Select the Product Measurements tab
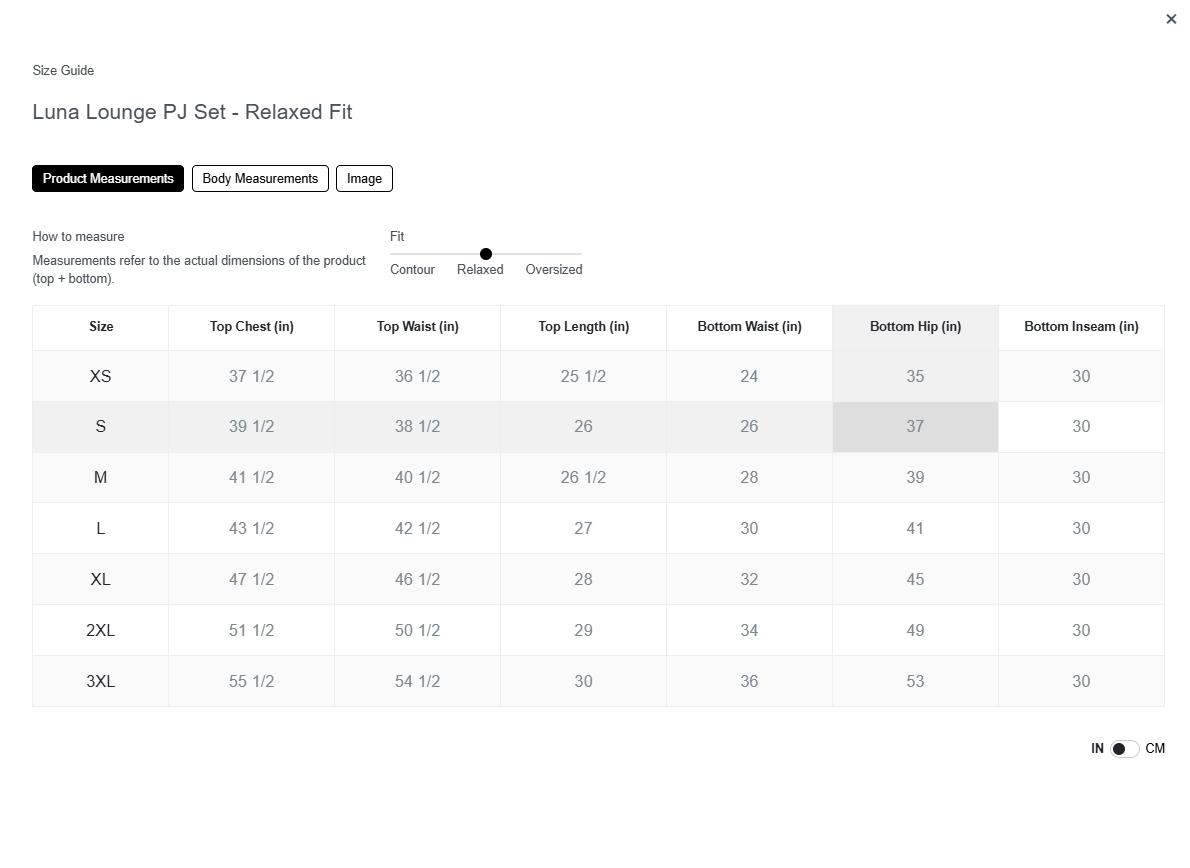 click(x=108, y=179)
